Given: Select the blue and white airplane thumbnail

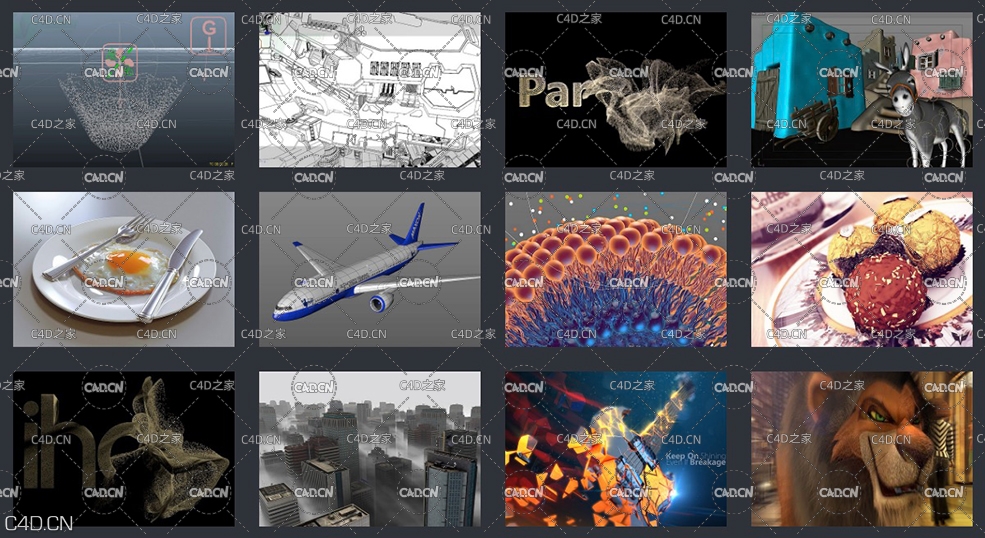Looking at the screenshot, I should pyautogui.click(x=369, y=270).
